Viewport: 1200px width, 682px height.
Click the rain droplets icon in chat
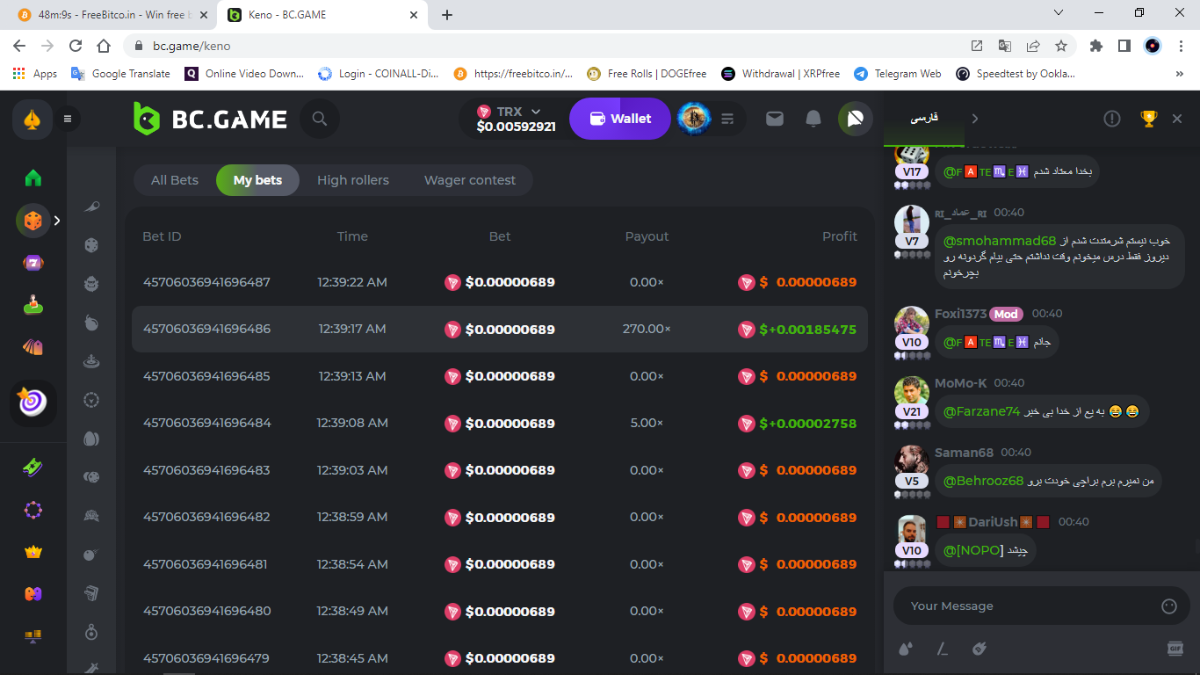906,649
